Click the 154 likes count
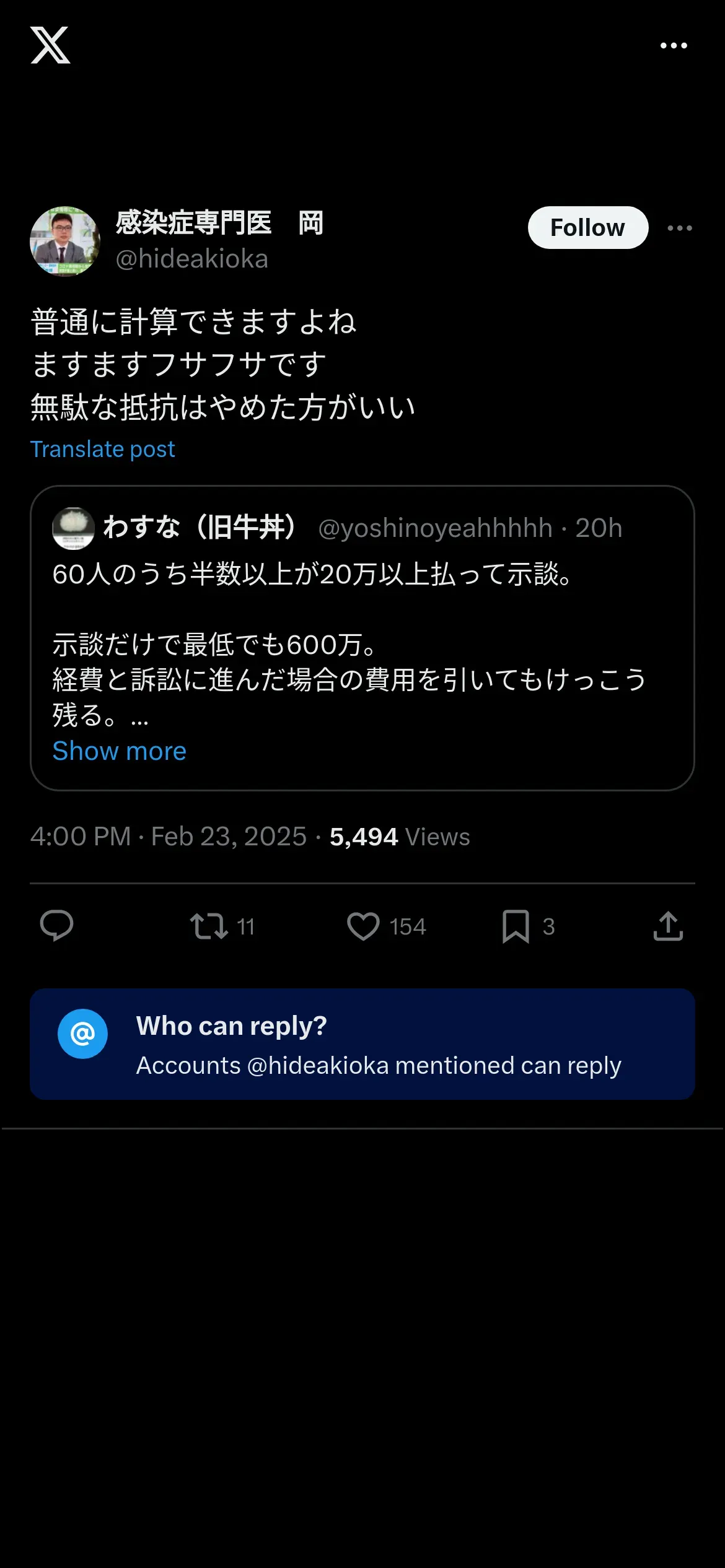 [408, 927]
